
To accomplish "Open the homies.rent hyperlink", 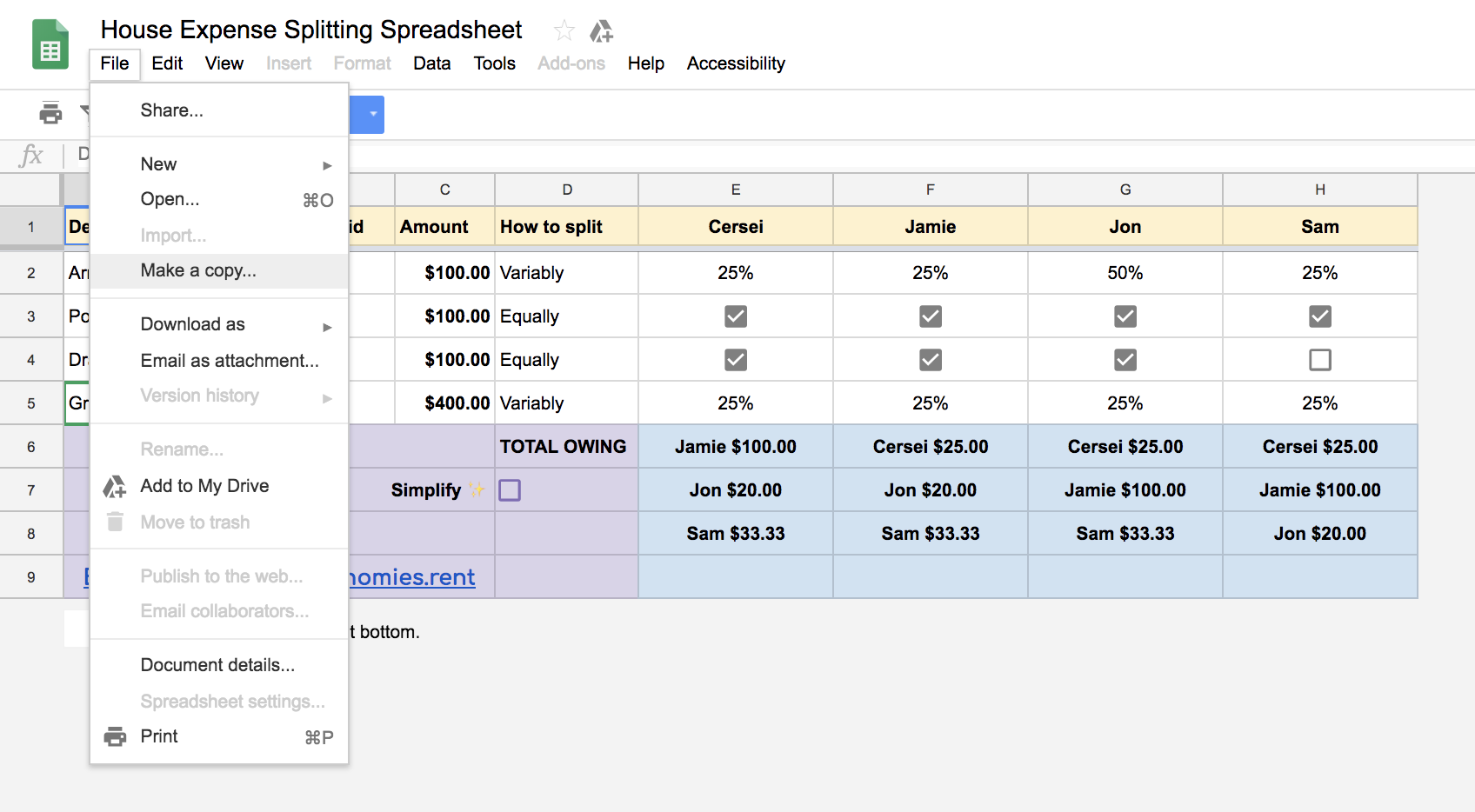I will 412,577.
